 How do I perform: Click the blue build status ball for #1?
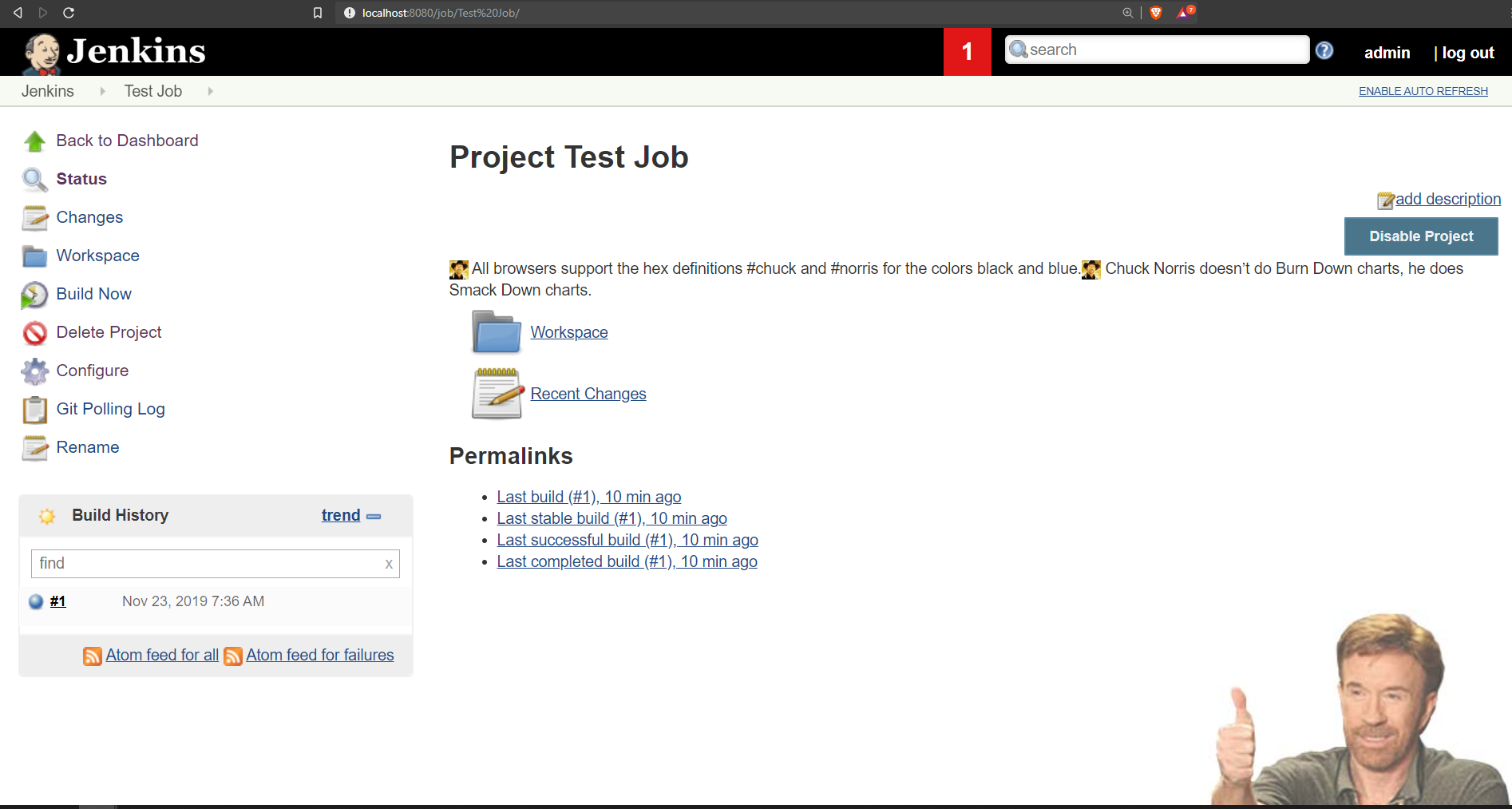click(36, 601)
